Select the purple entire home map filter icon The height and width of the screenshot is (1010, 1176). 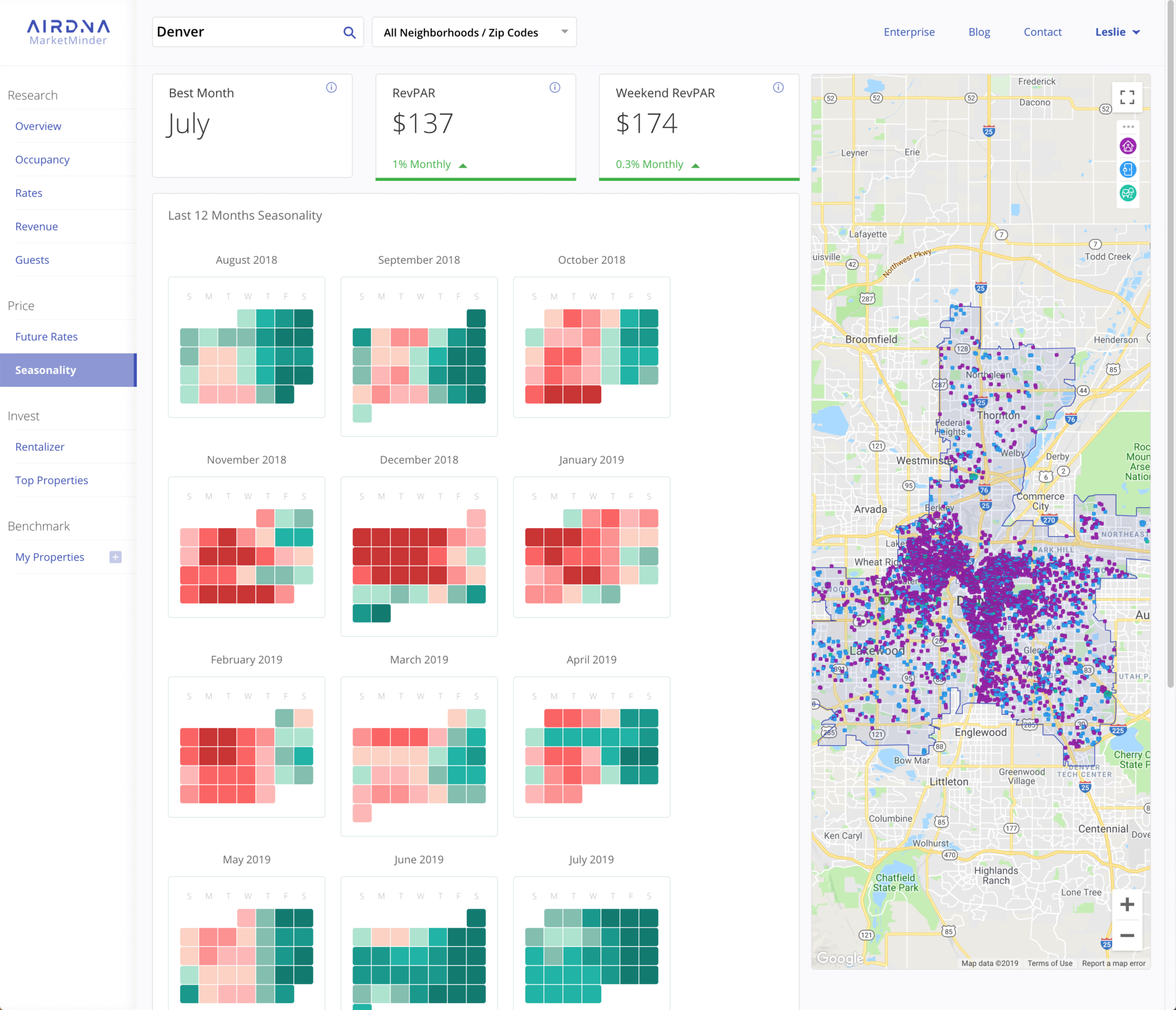1127,146
